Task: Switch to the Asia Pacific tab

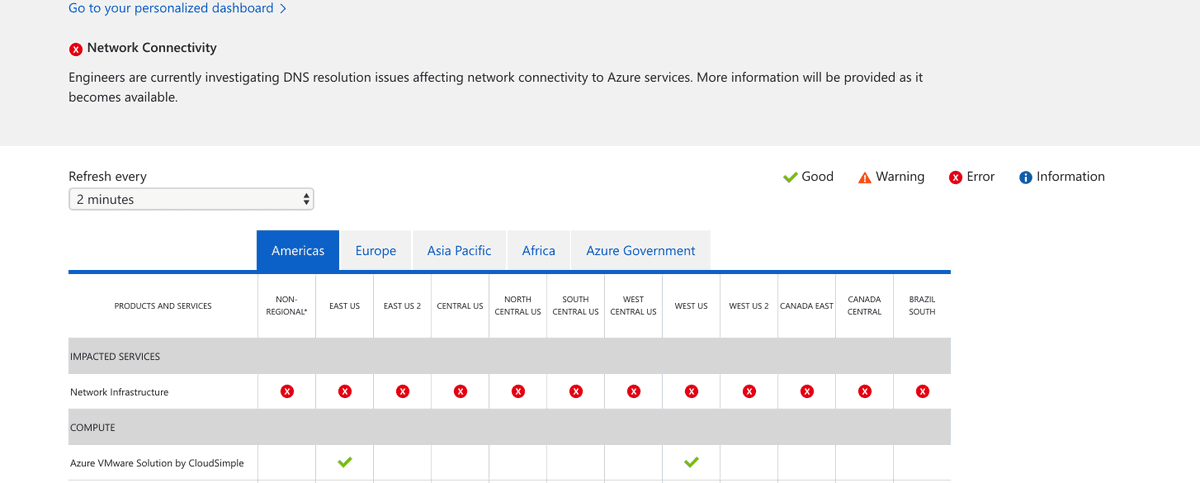Action: tap(459, 250)
